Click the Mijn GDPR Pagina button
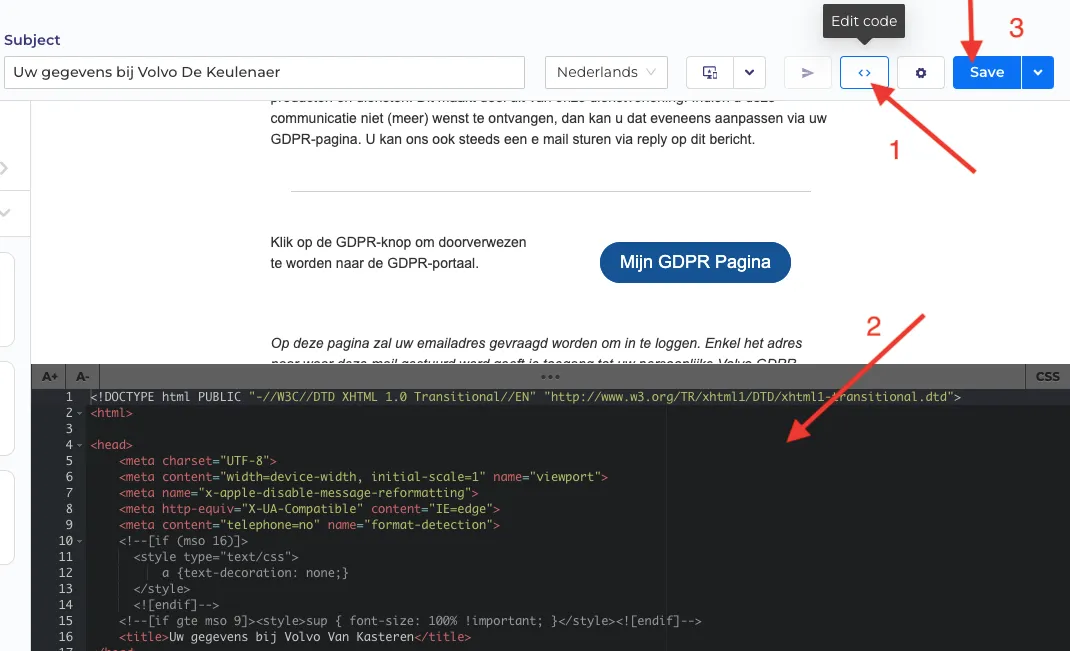This screenshot has width=1070, height=651. (695, 262)
